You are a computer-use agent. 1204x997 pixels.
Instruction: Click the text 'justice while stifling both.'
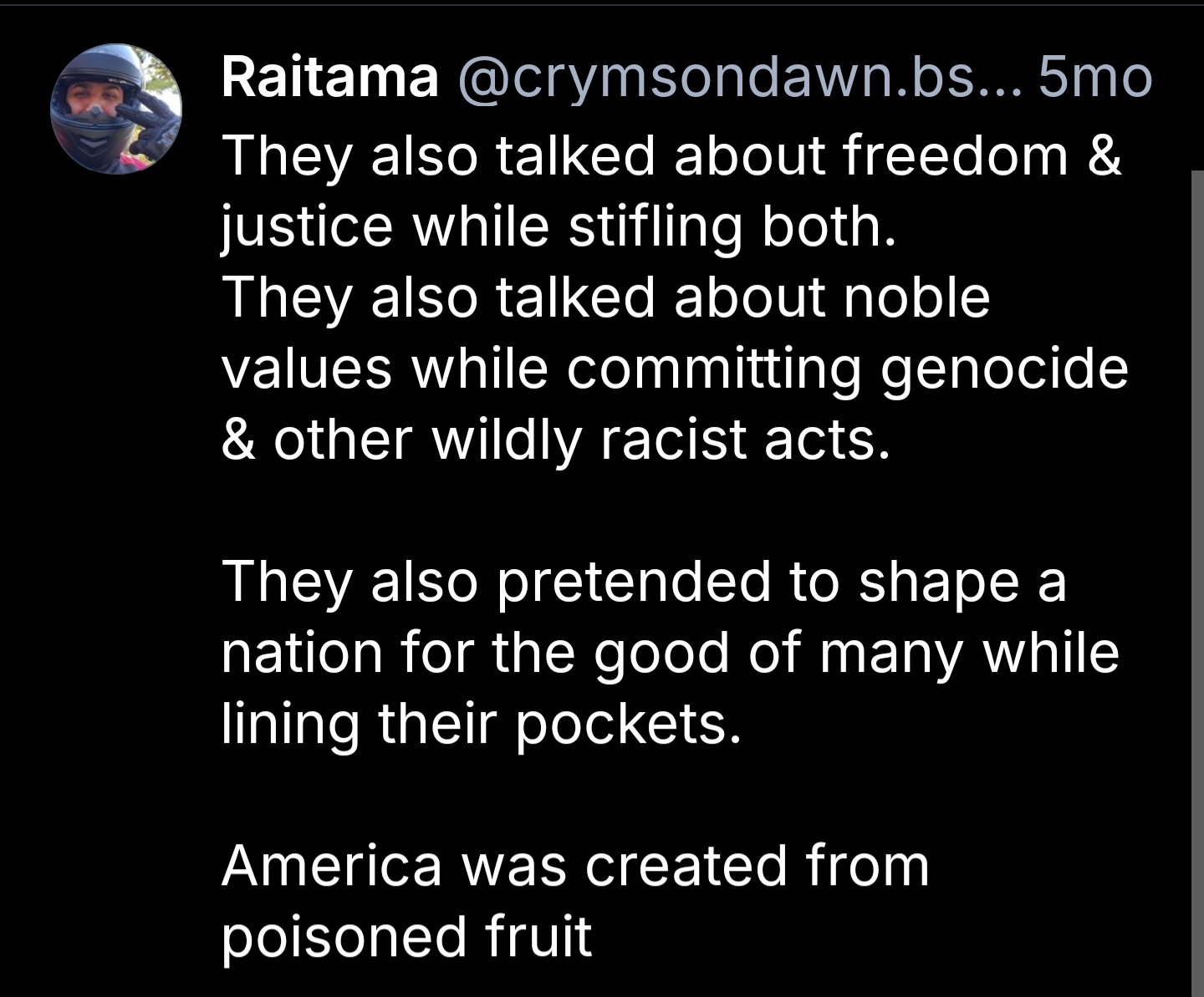(x=559, y=226)
